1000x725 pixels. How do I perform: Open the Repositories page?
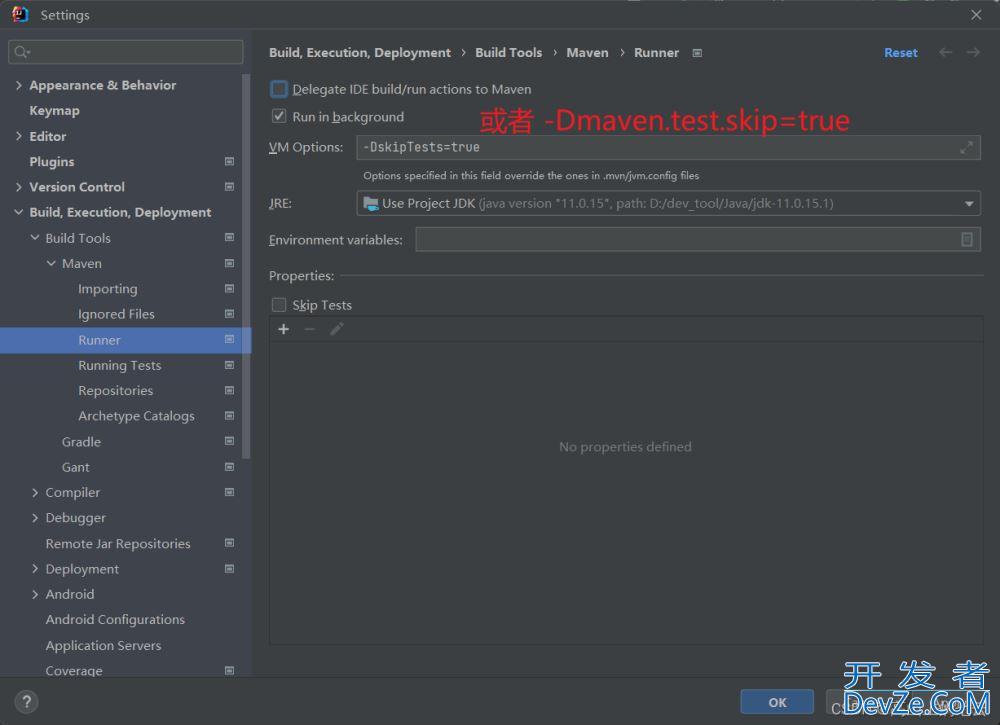[115, 390]
